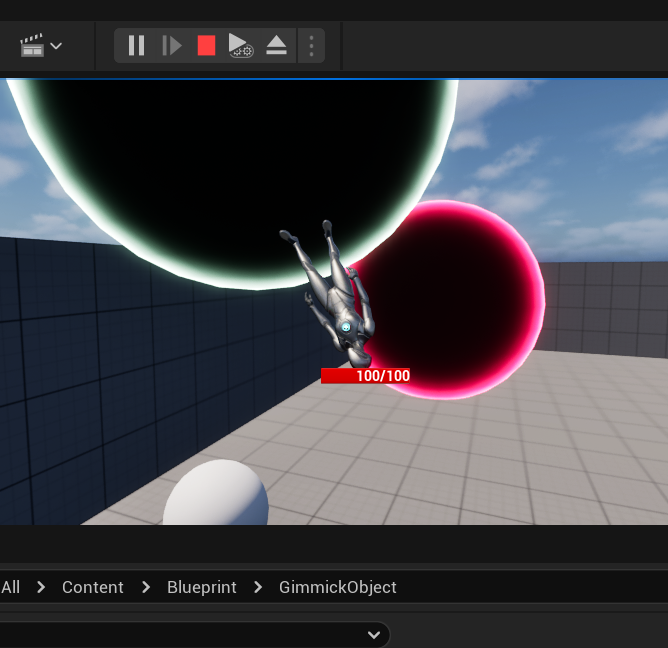668x648 pixels.
Task: Go to the All root in breadcrumb
Action: click(11, 587)
